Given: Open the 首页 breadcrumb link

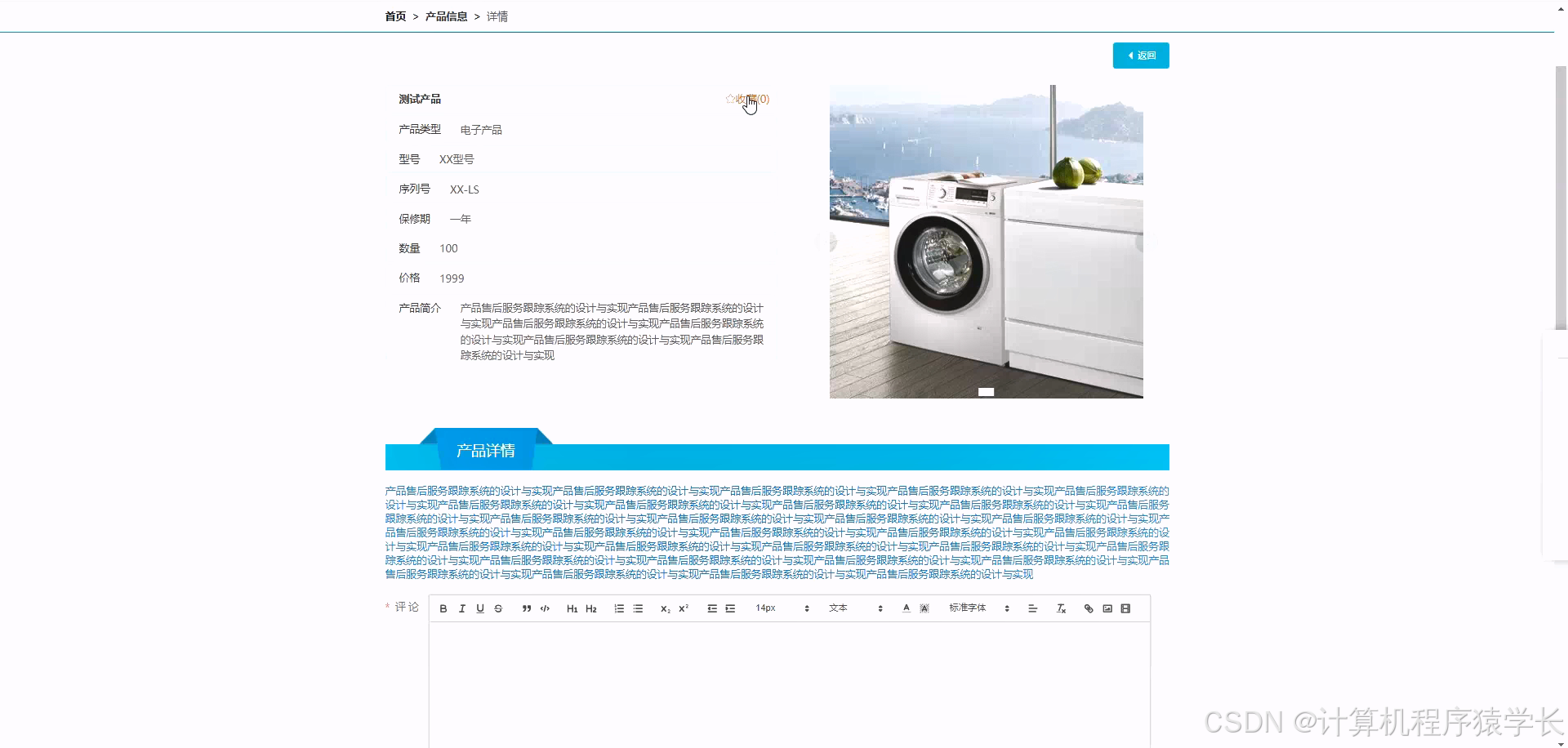Looking at the screenshot, I should point(394,16).
